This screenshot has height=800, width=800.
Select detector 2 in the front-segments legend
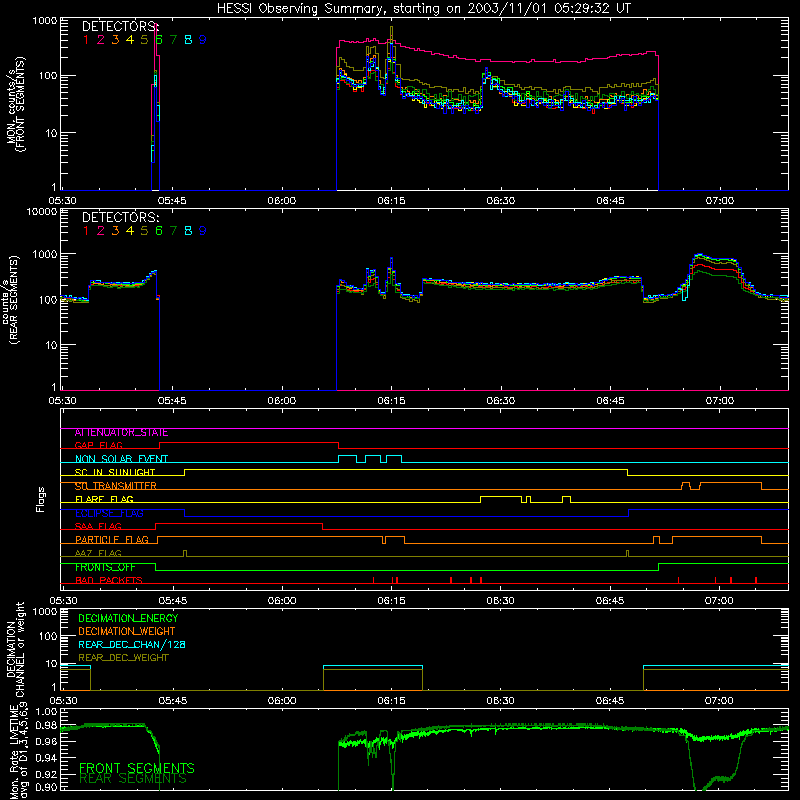point(101,39)
